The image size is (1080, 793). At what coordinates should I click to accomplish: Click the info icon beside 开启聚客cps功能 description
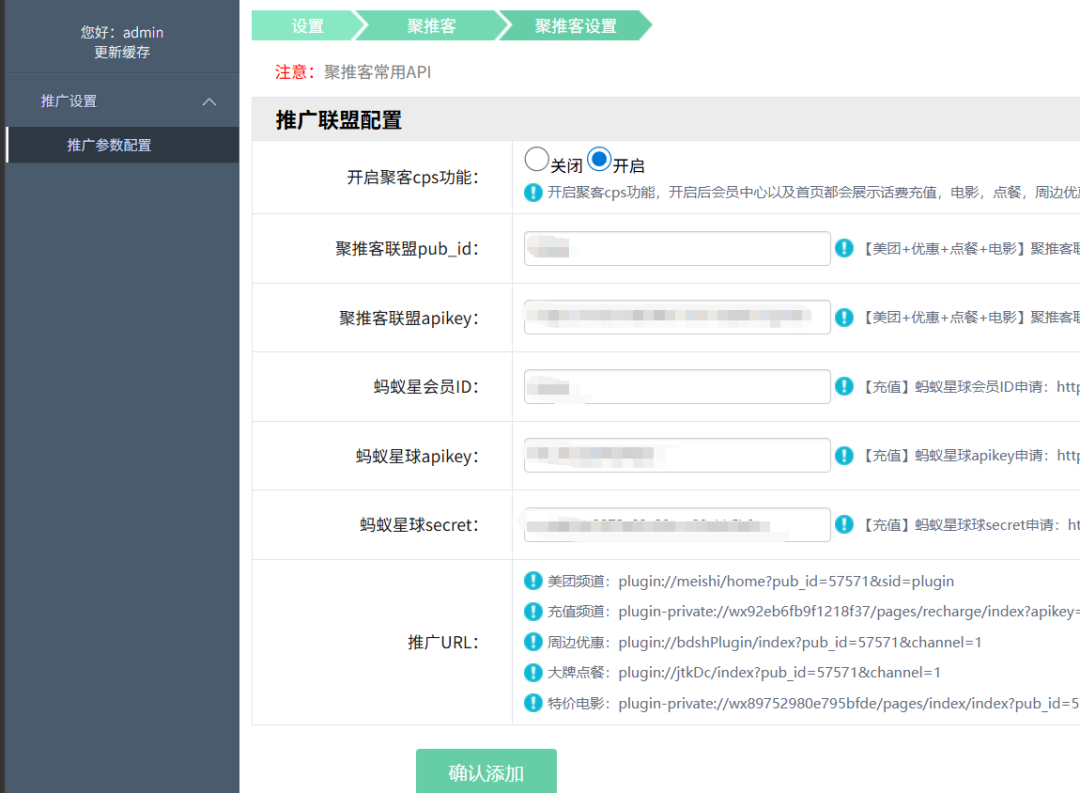point(532,192)
